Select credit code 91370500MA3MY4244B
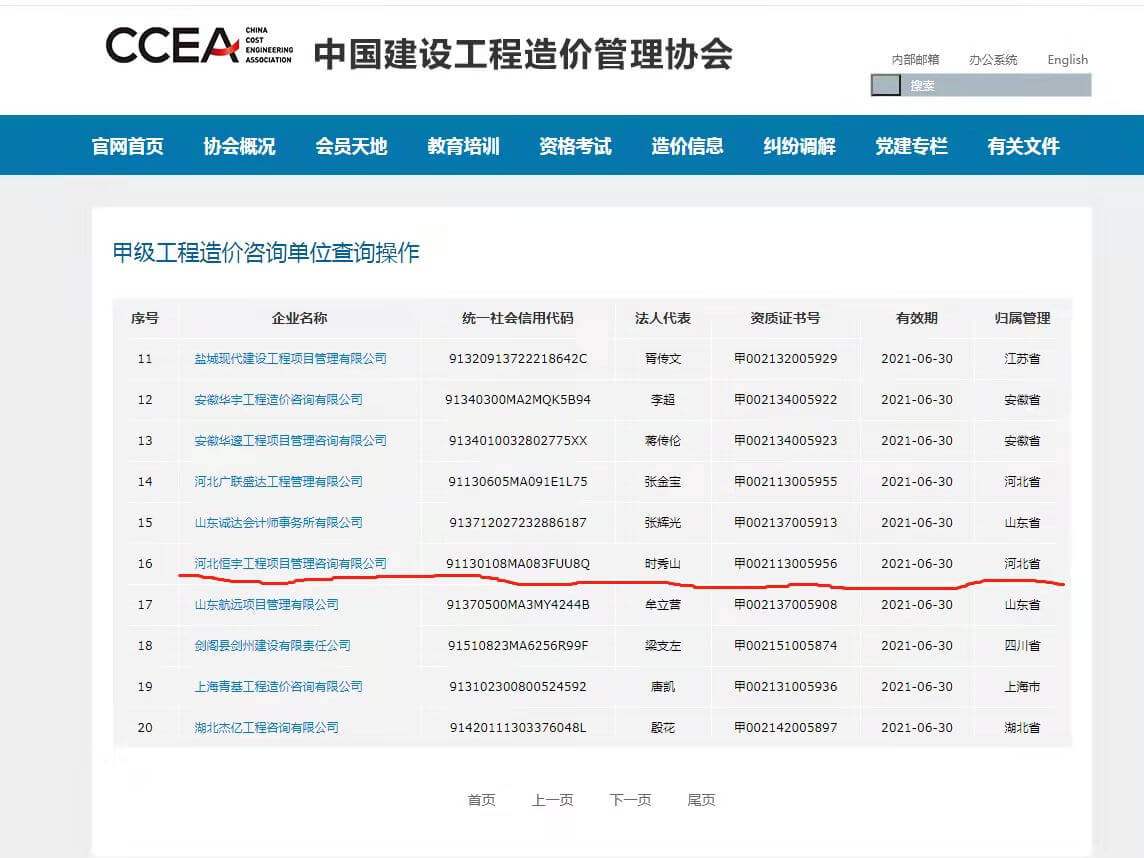The image size is (1144, 858). [517, 604]
